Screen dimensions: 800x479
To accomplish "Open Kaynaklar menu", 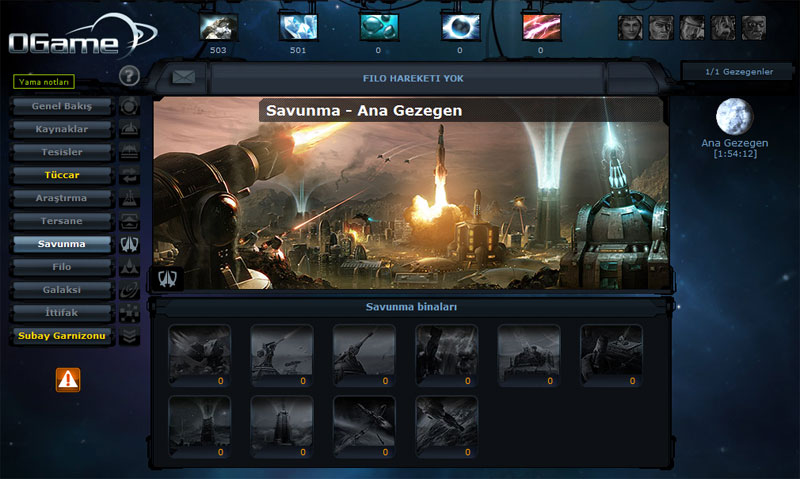I will coord(62,129).
